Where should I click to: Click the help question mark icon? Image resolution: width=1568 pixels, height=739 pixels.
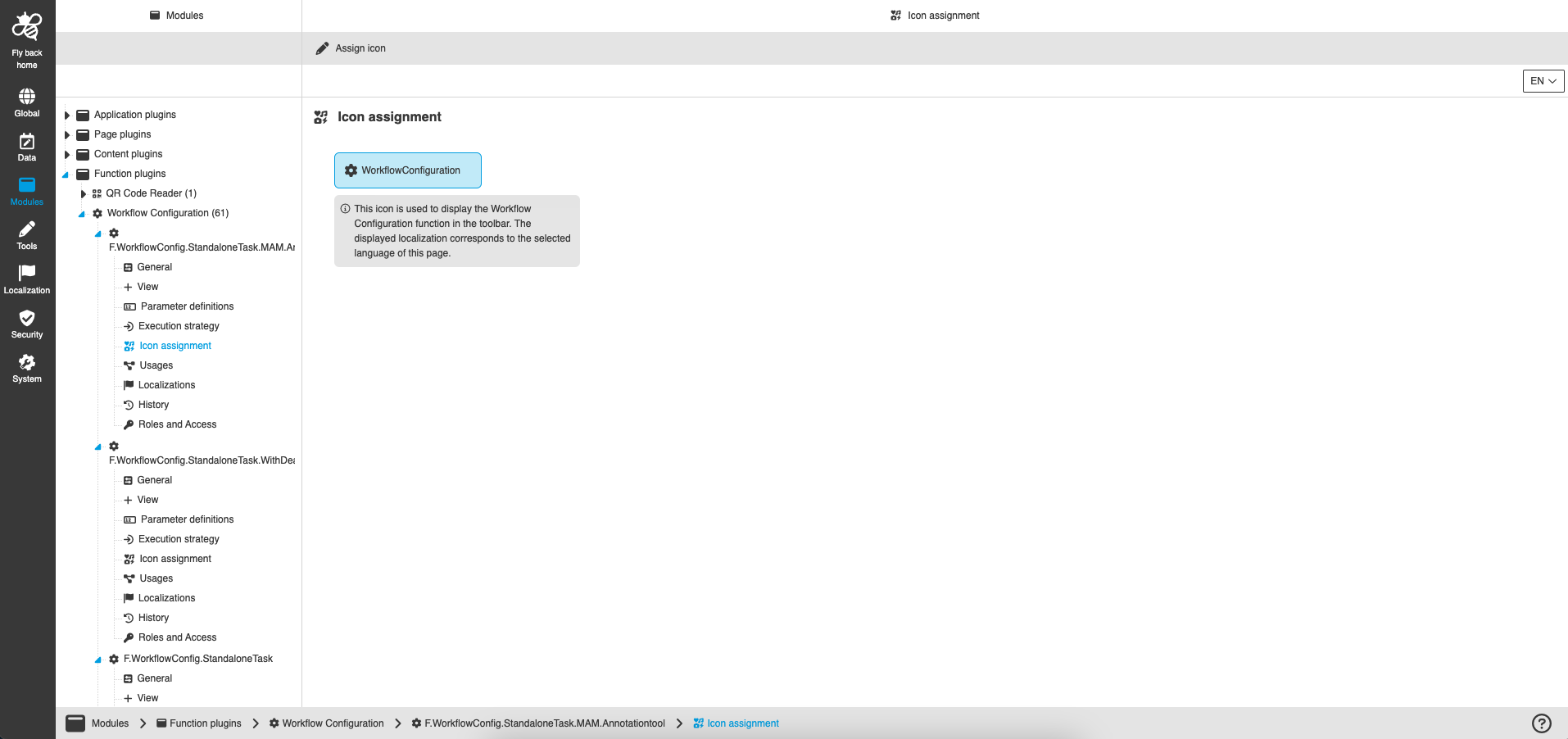tap(1541, 723)
